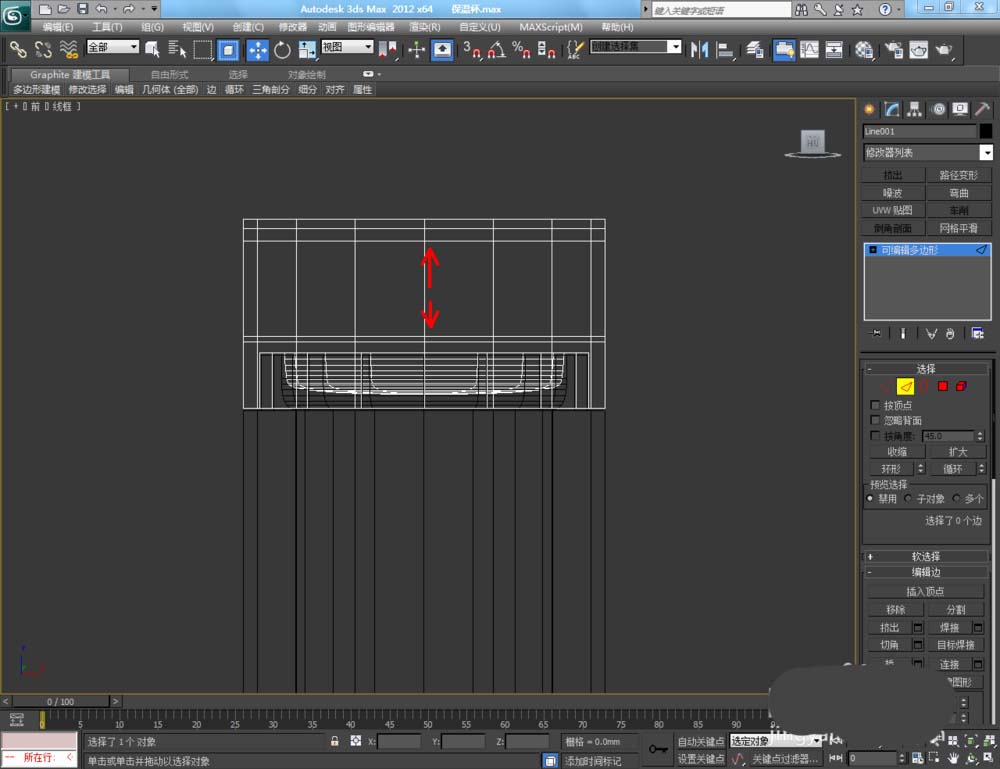
Task: Select the Edge sub-object level icon
Action: pos(905,386)
